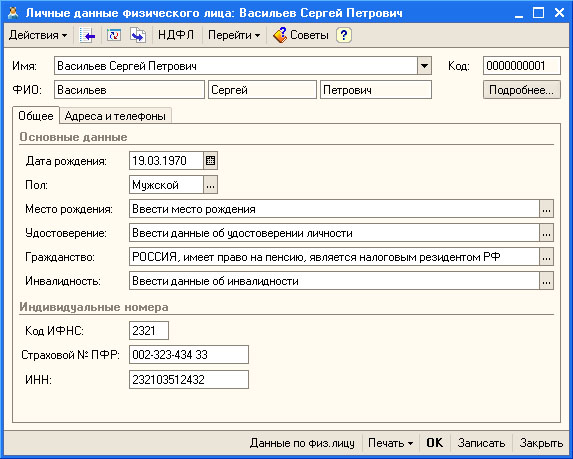
Task: Open help with the question mark icon
Action: click(344, 35)
